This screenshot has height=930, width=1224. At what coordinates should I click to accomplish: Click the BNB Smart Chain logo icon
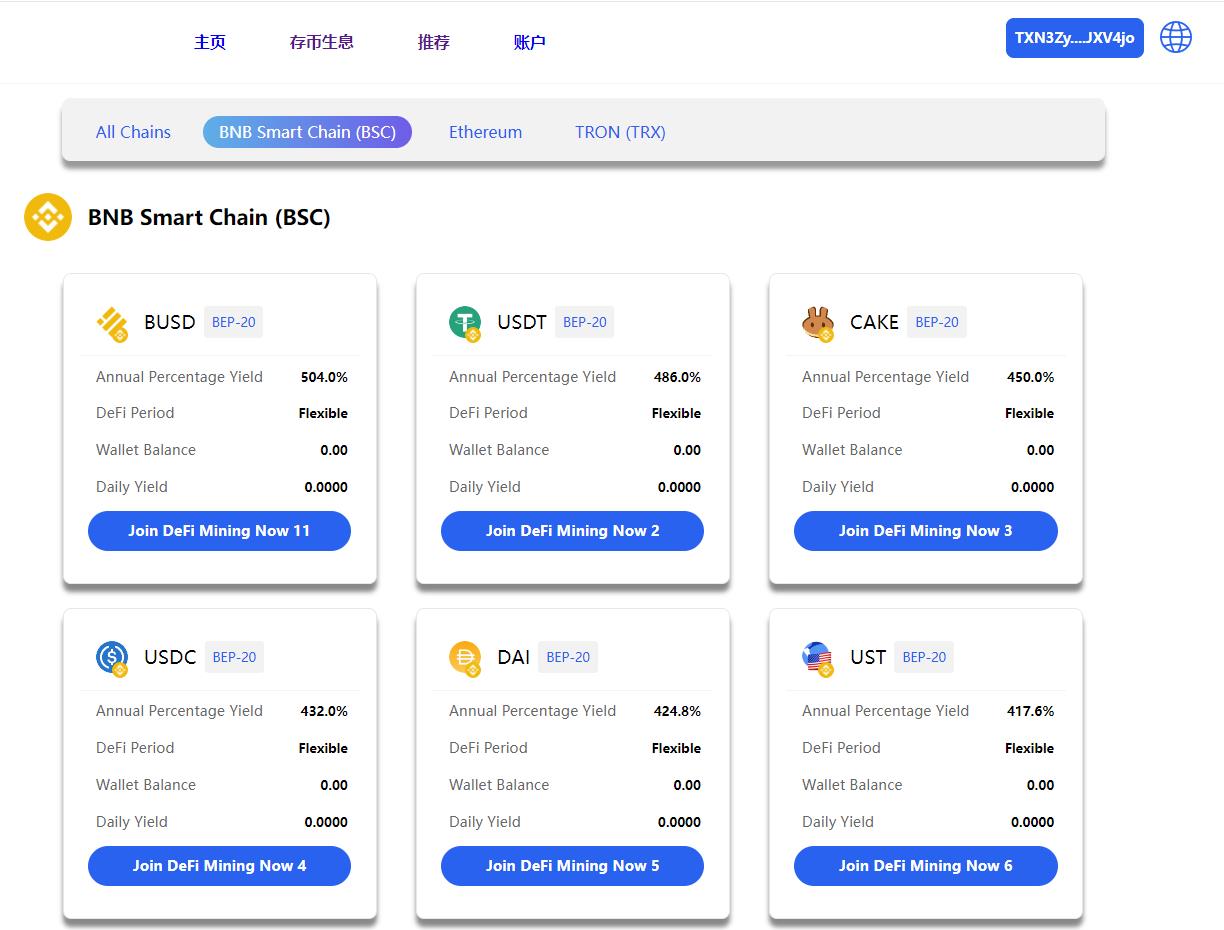click(48, 217)
